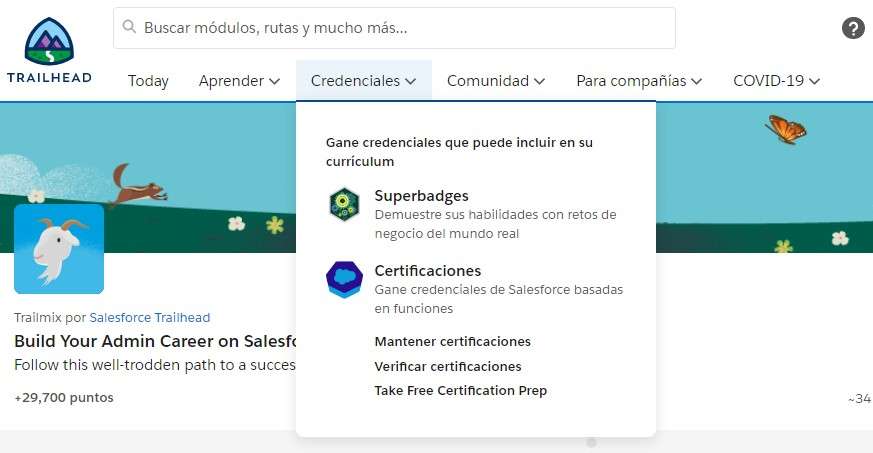Select Superbadges in the Credenciales menu
Screen dimensions: 873x453
point(421,196)
